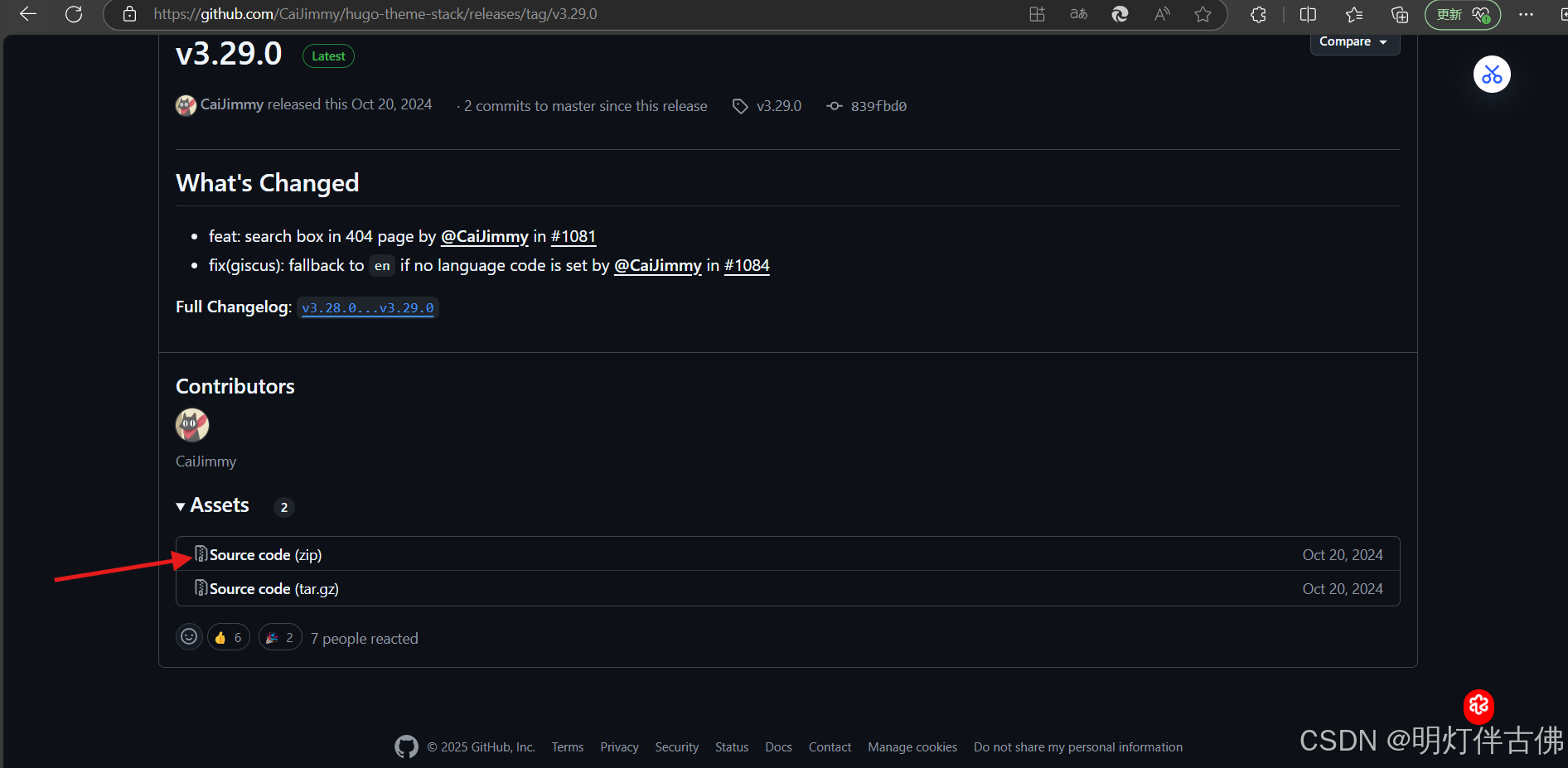Toggle split screen view icon
Viewport: 1568px width, 768px height.
(1308, 14)
